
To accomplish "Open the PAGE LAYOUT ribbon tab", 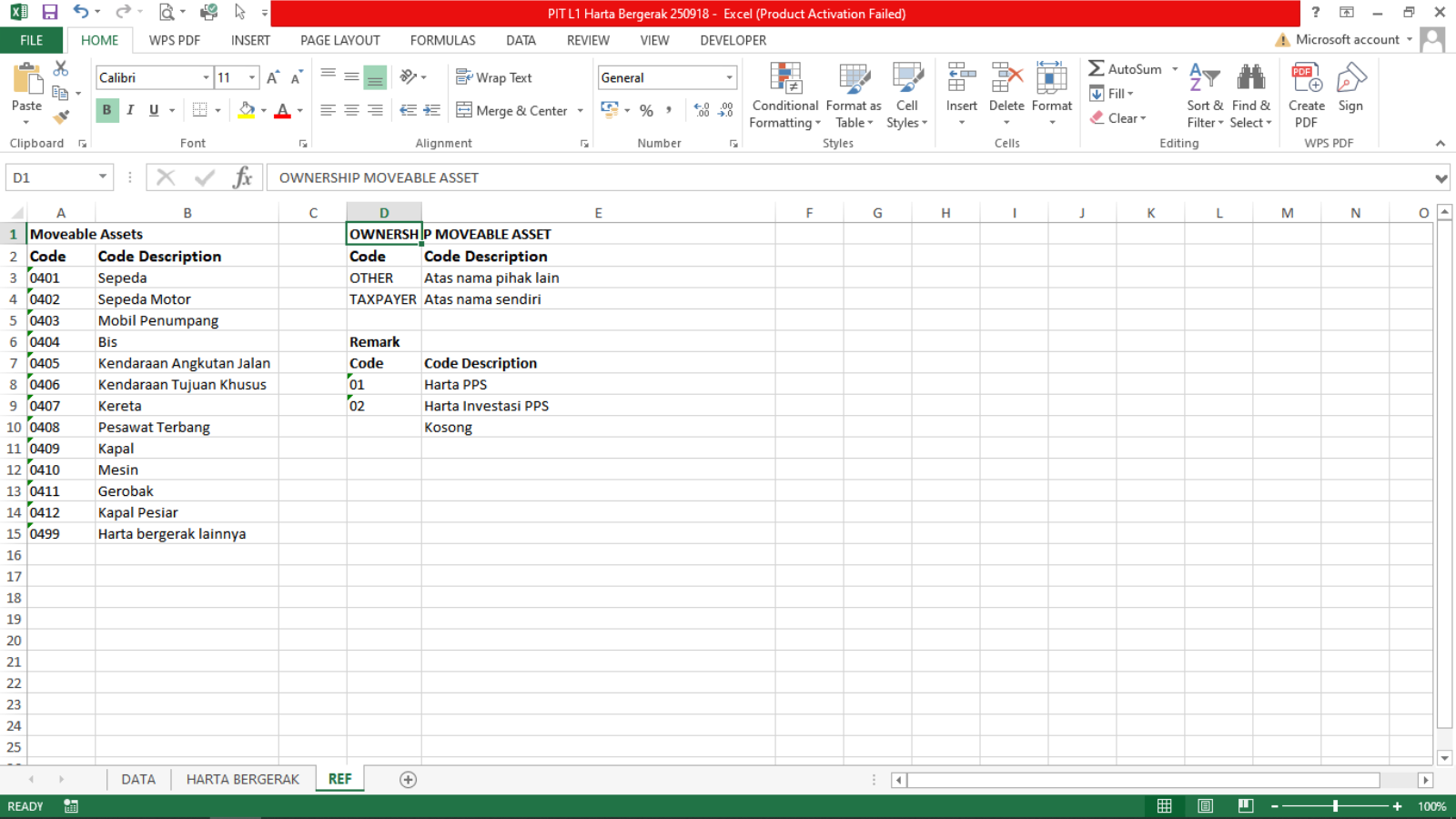I will point(339,40).
